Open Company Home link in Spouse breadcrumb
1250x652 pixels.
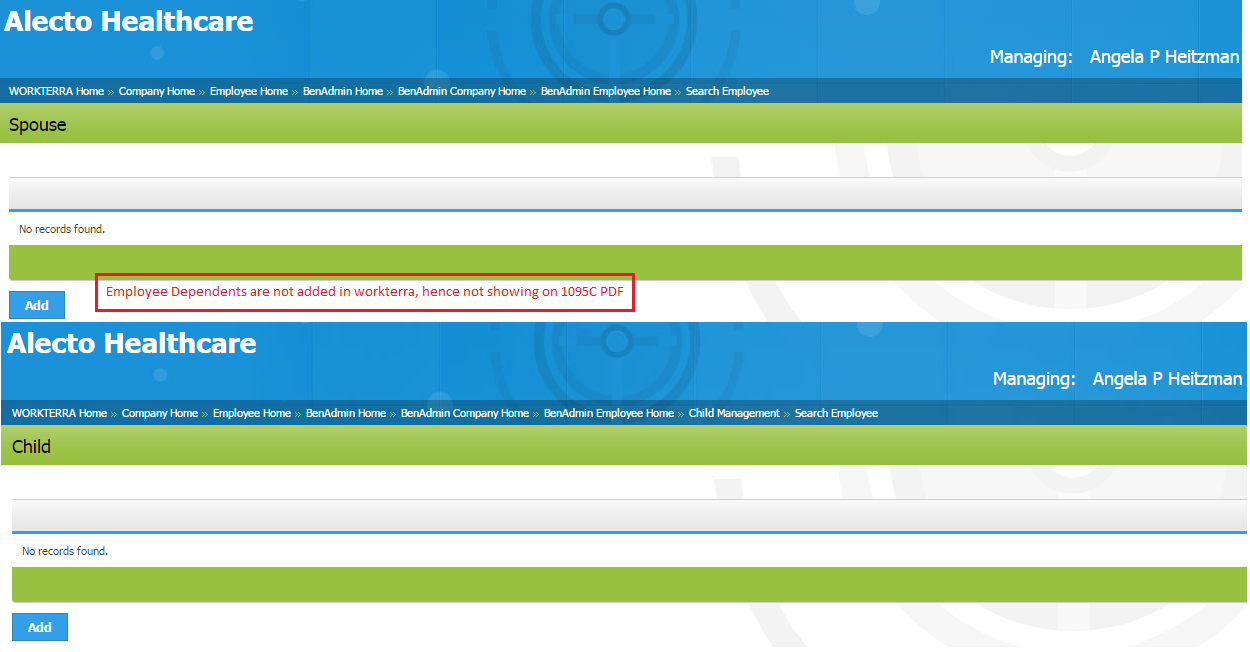(x=157, y=91)
